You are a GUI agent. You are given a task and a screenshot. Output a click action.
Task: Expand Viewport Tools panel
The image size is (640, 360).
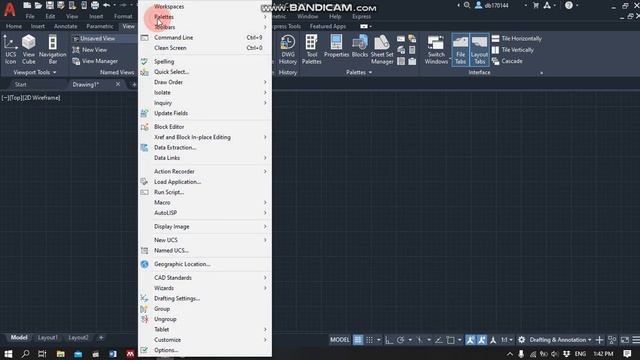click(35, 72)
